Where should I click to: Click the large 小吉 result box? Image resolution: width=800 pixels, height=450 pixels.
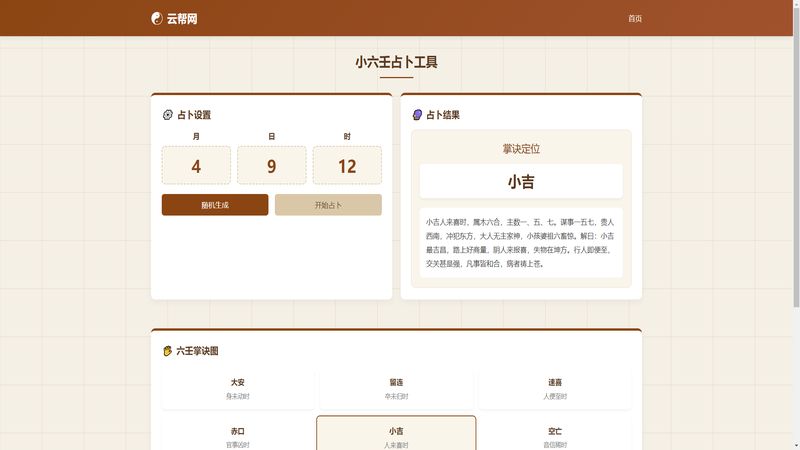[521, 182]
